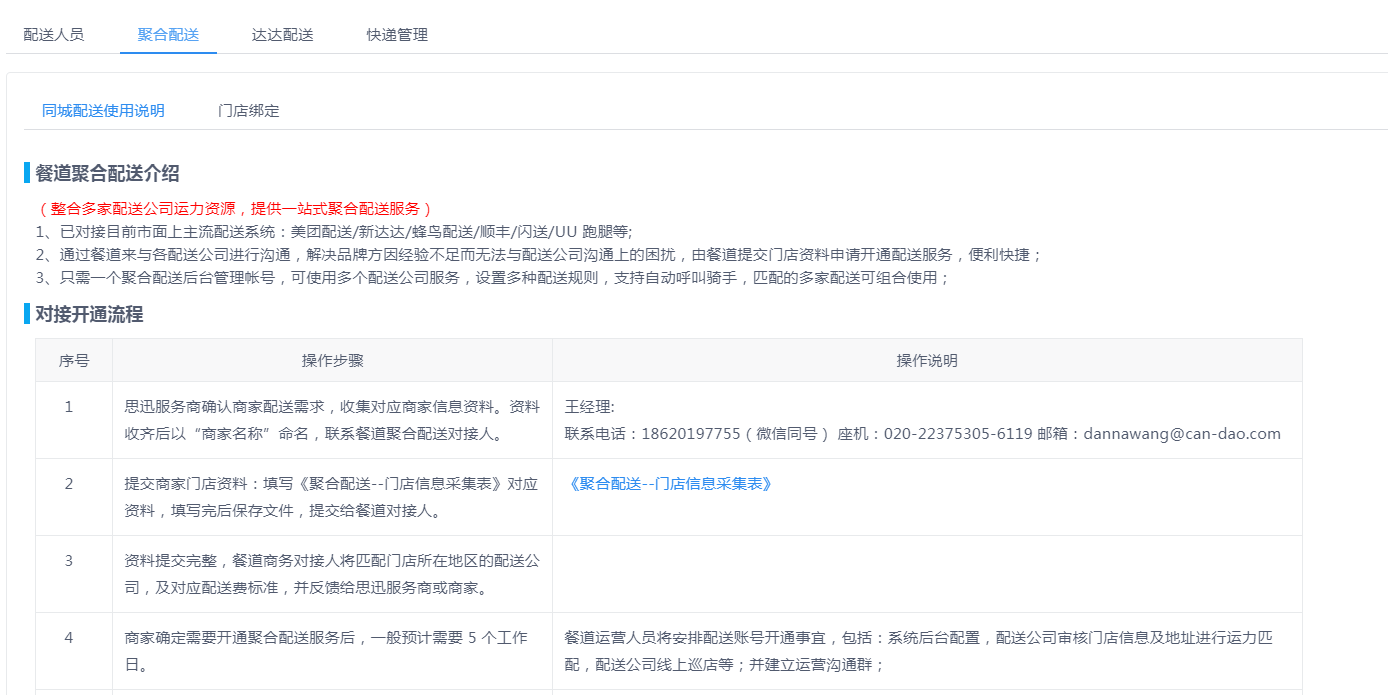The image size is (1388, 695).
Task: Click the 序号 column header
Action: coord(74,361)
